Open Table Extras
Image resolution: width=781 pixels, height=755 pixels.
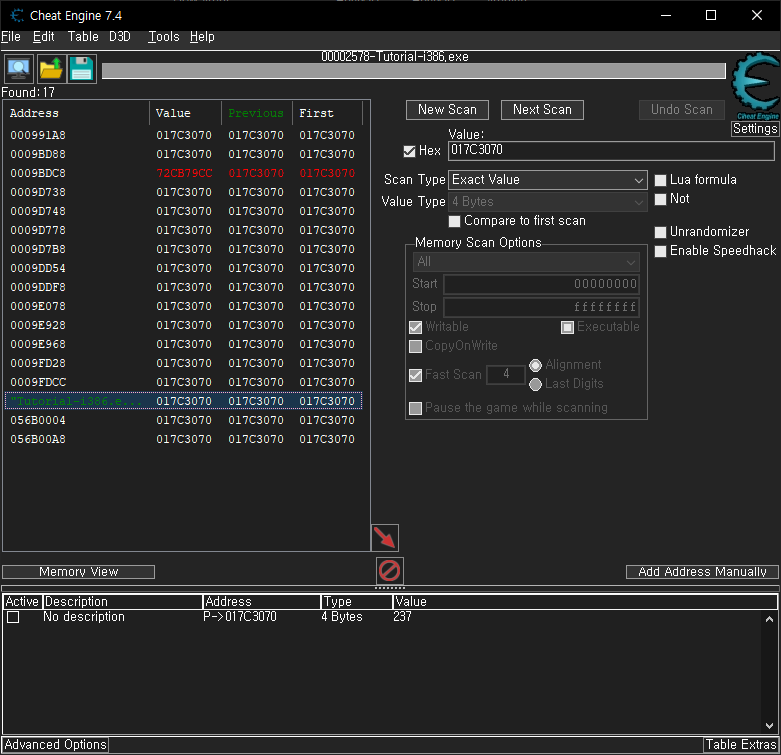click(741, 745)
